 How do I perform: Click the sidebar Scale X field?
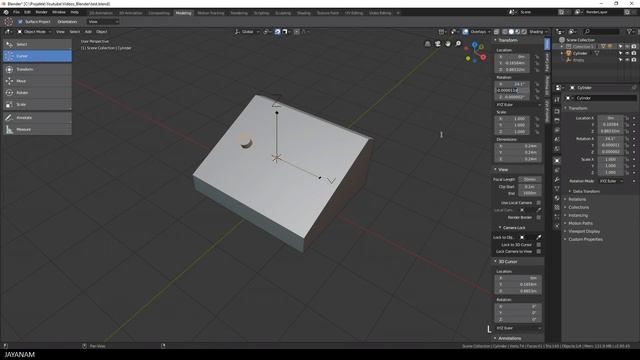(x=512, y=119)
